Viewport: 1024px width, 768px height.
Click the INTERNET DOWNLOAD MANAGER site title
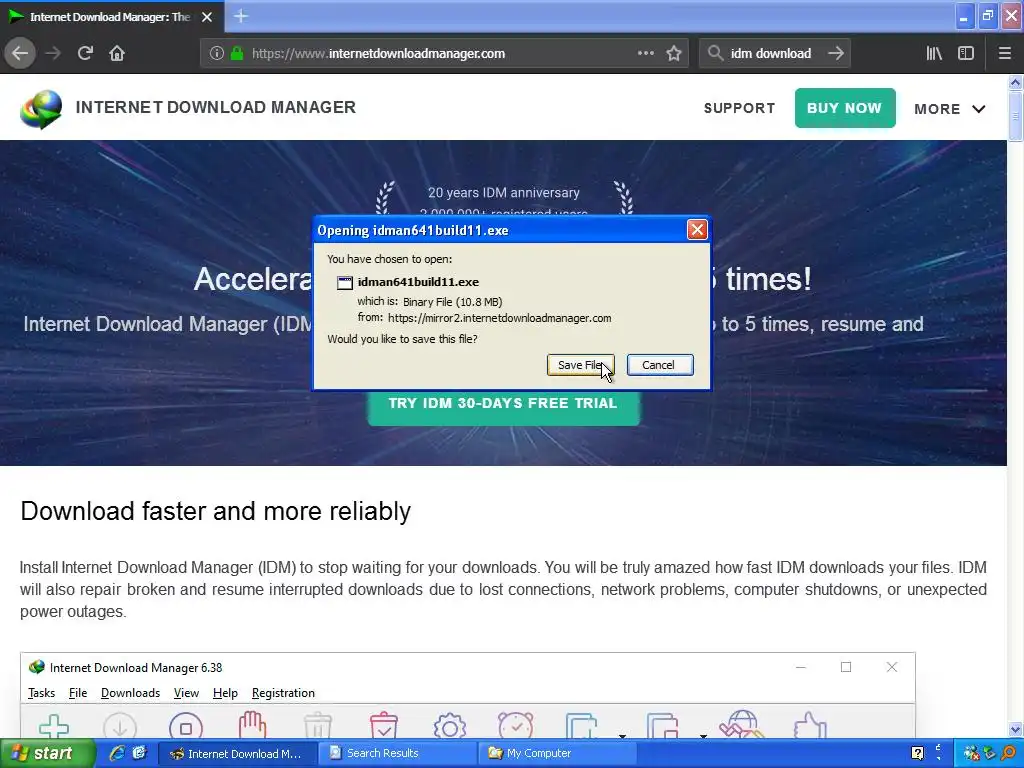(216, 107)
